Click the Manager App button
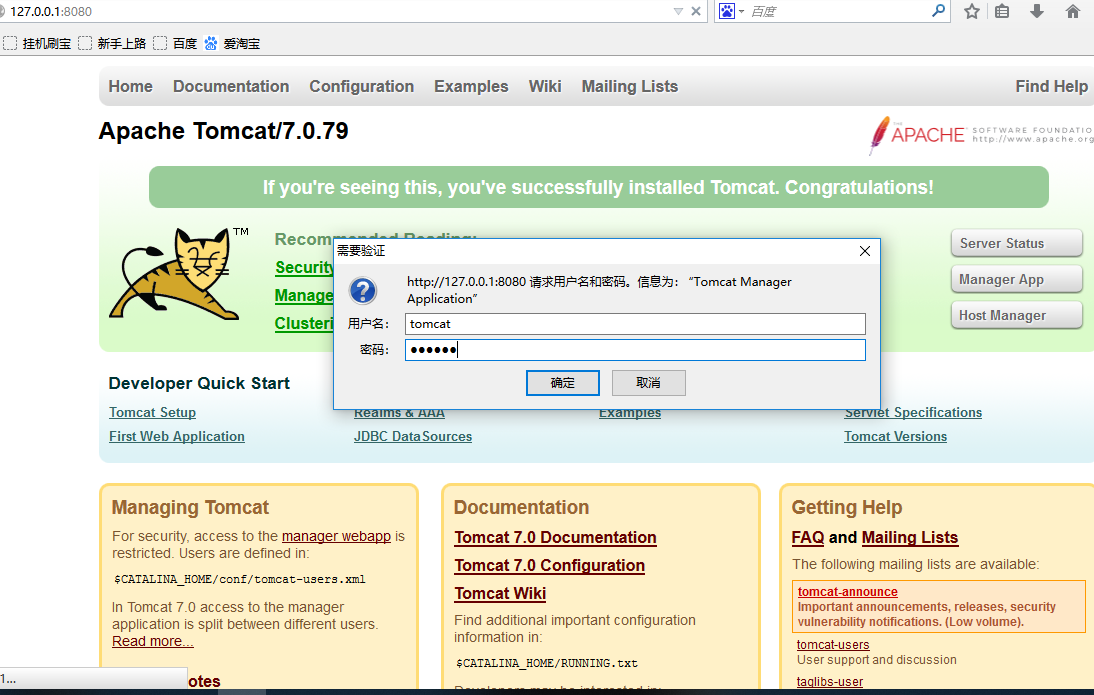This screenshot has width=1094, height=695. click(x=1017, y=280)
